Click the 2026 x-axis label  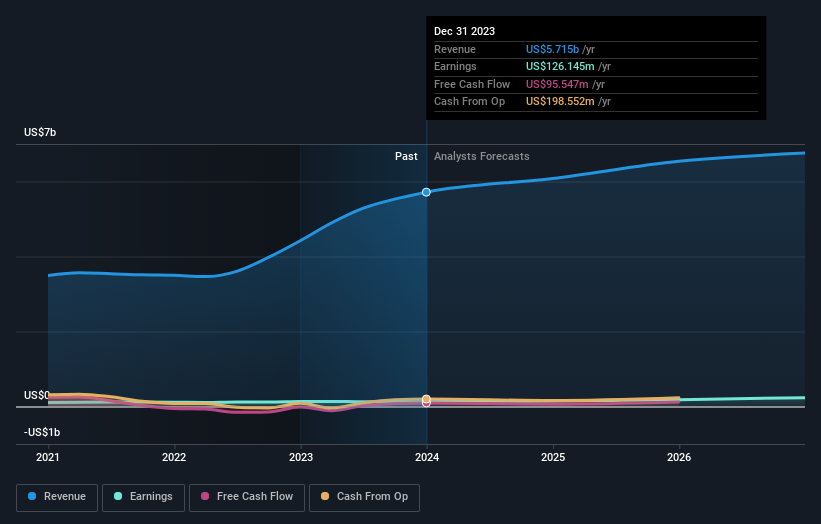point(679,458)
